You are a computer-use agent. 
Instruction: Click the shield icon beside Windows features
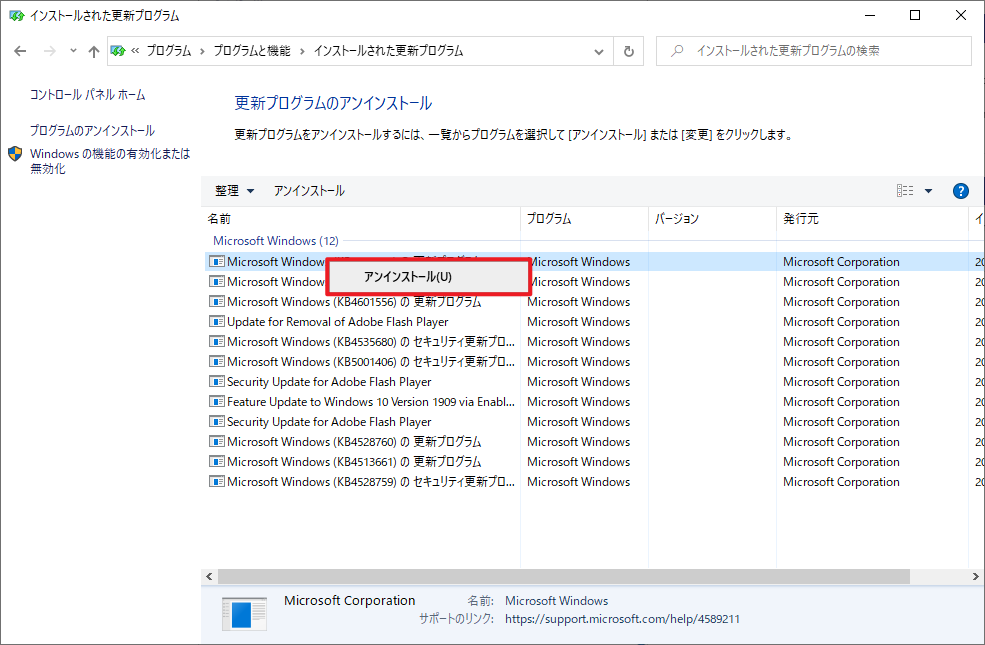(15, 154)
